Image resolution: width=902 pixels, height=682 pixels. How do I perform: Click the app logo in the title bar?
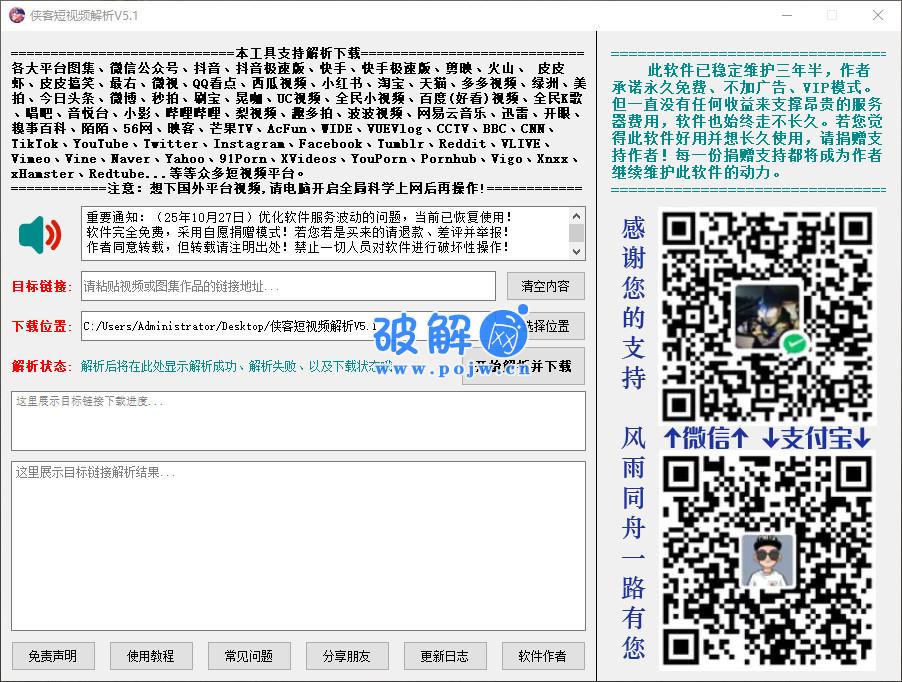pyautogui.click(x=16, y=15)
